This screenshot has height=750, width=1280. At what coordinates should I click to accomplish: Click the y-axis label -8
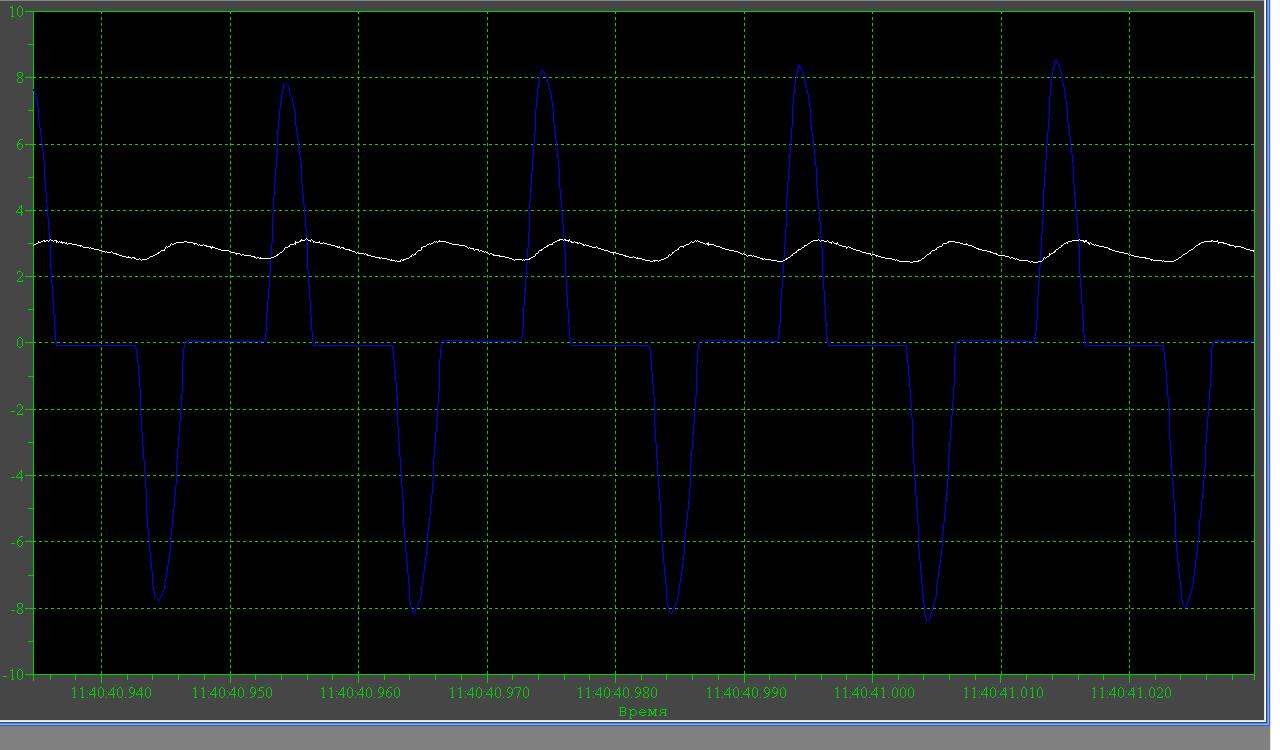[17, 609]
